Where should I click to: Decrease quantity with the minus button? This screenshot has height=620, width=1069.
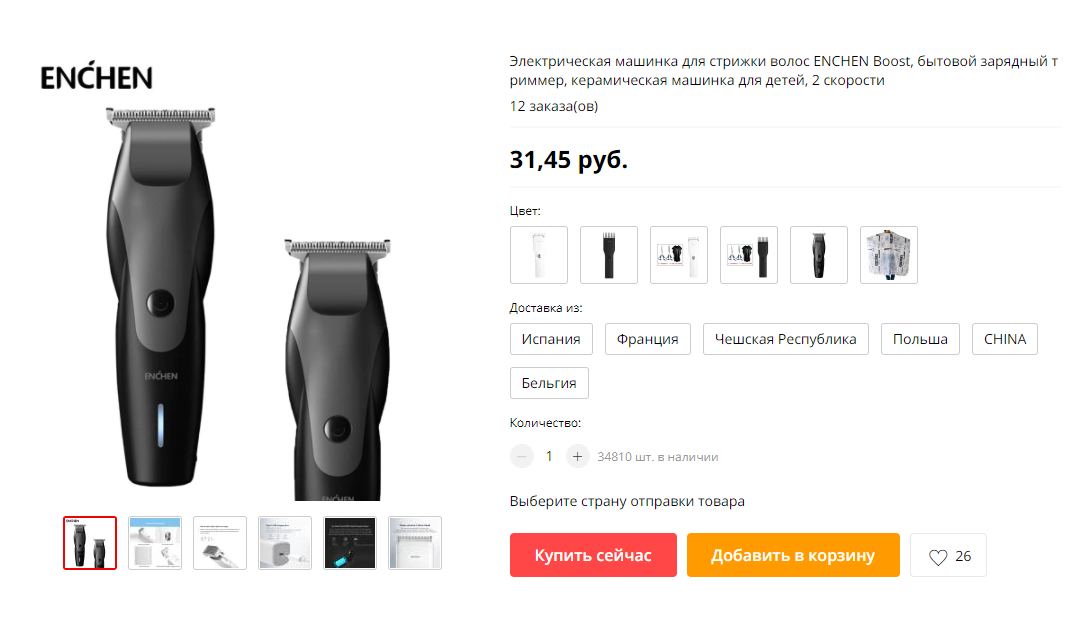(522, 456)
